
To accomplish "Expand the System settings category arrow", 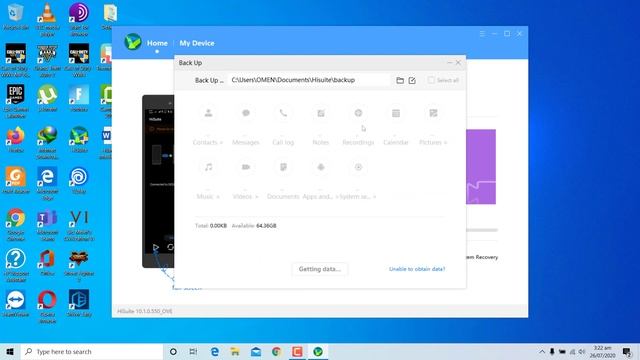I will point(374,197).
